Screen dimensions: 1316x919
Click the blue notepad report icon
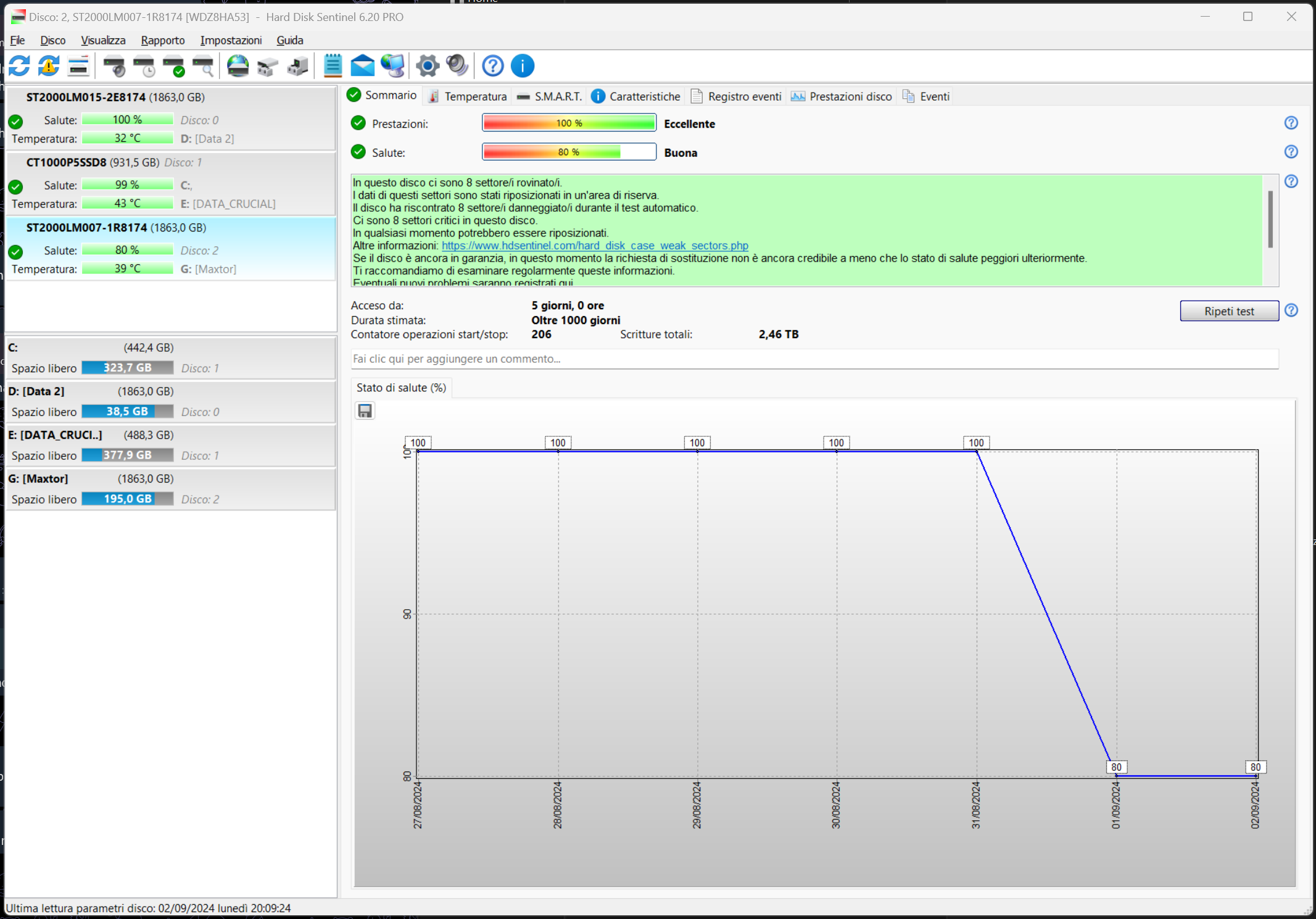tap(333, 65)
